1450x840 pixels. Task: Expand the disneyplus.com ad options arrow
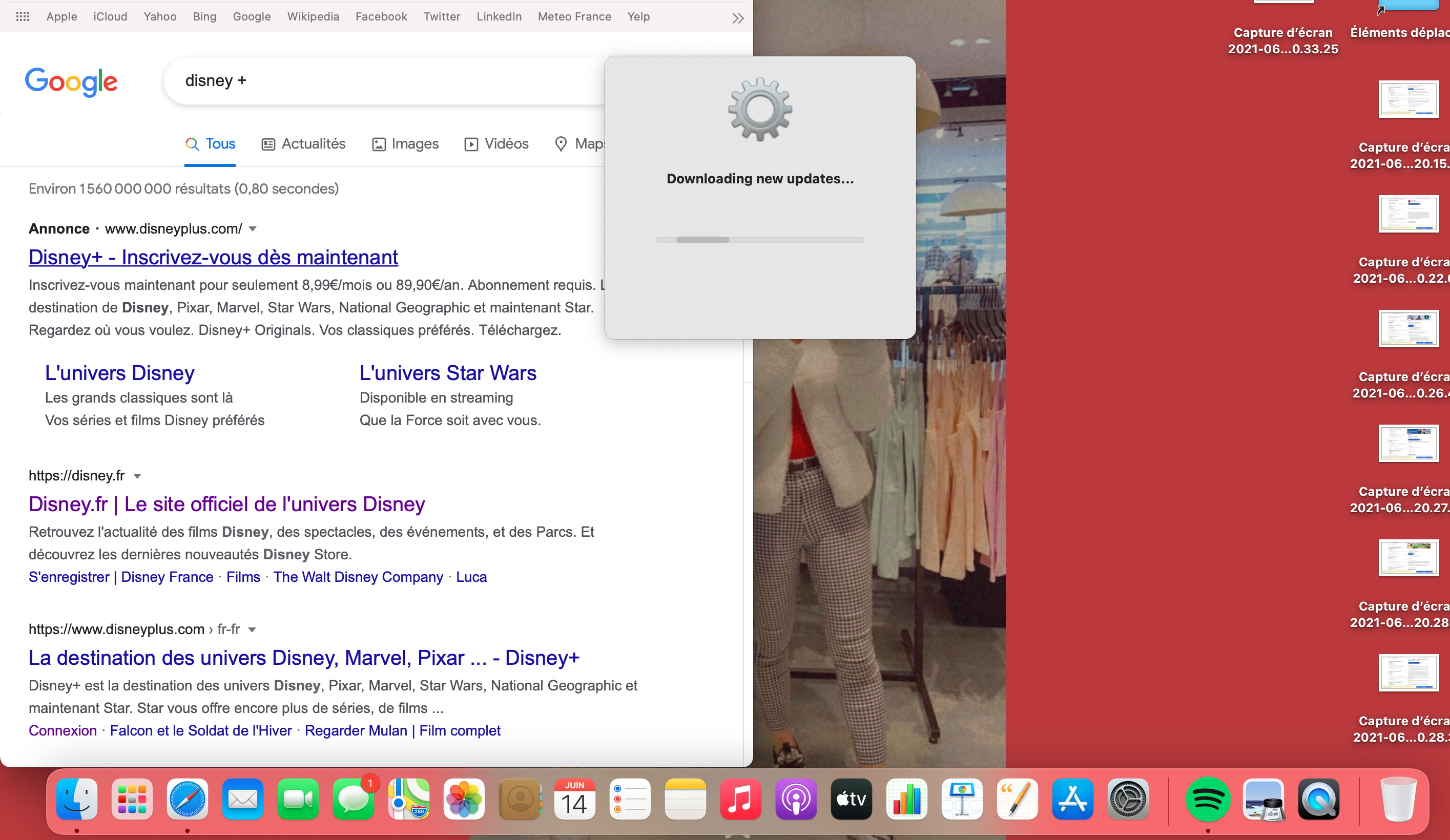253,229
